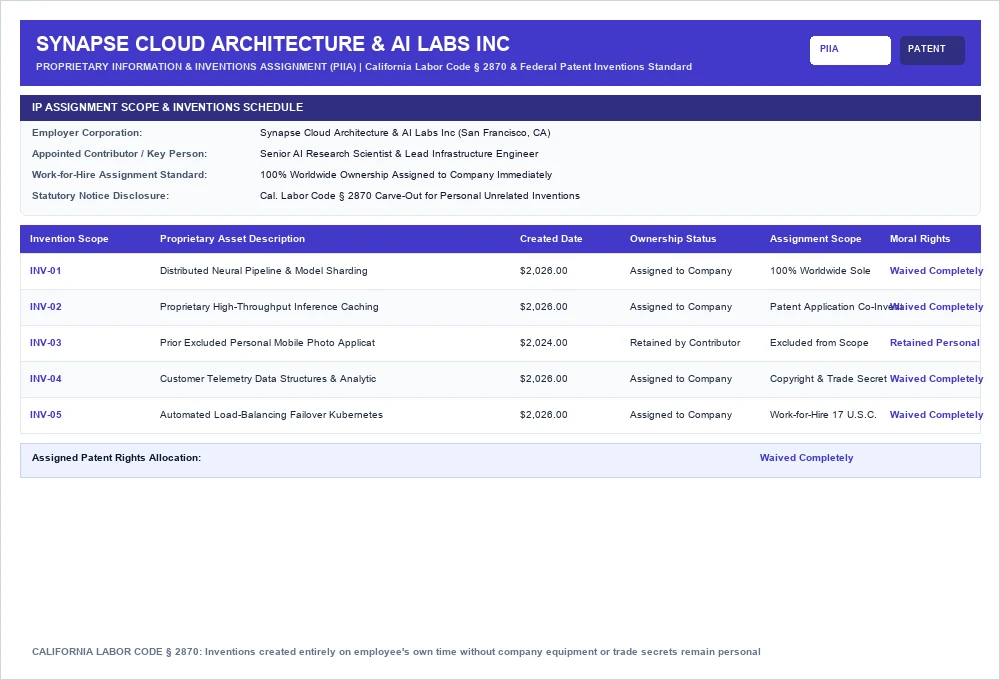Image resolution: width=1000 pixels, height=680 pixels.
Task: Click '100% Worldwide Ownership Assigned to Company Immediately'
Action: click(406, 175)
